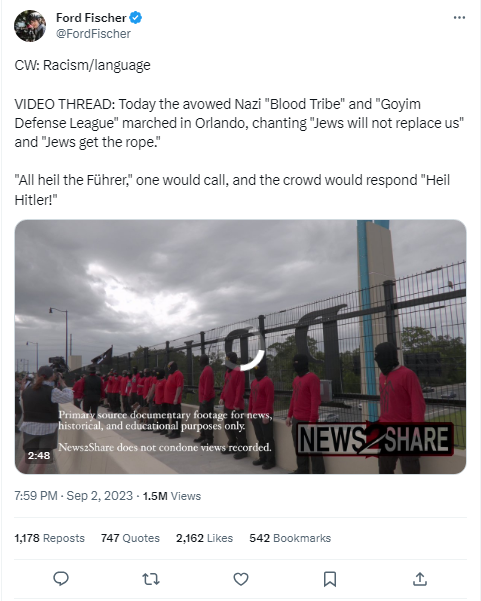481x601 pixels.
Task: Click the Ford Fischer display name
Action: 91,18
